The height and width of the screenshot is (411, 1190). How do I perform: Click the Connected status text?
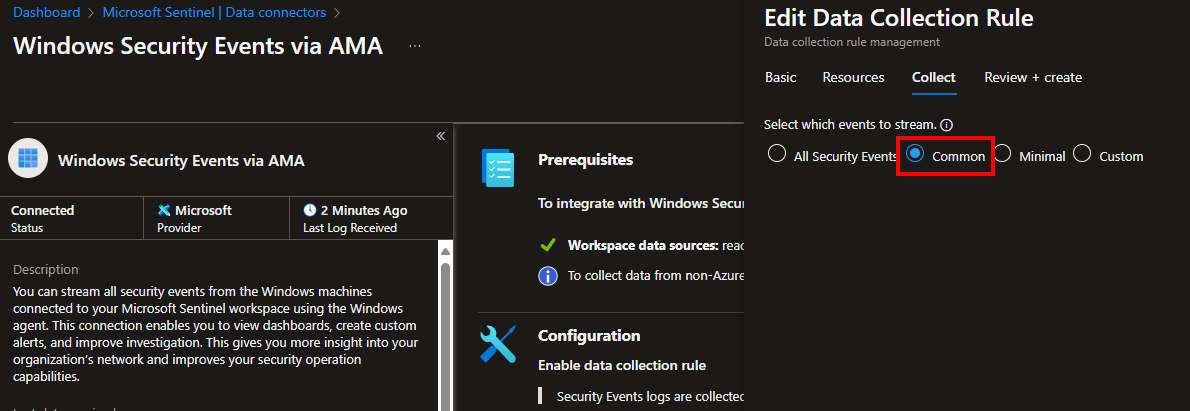tap(42, 210)
